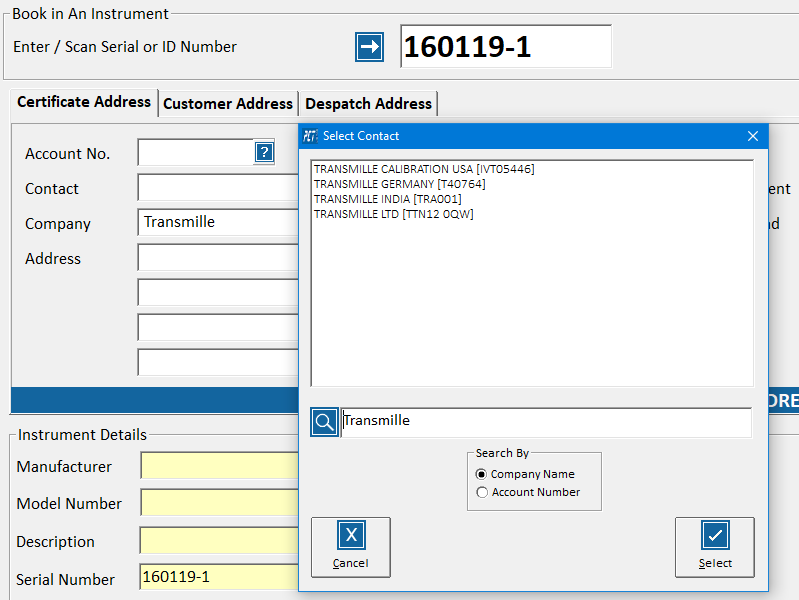Click the serial or ID number entry field

pos(506,46)
